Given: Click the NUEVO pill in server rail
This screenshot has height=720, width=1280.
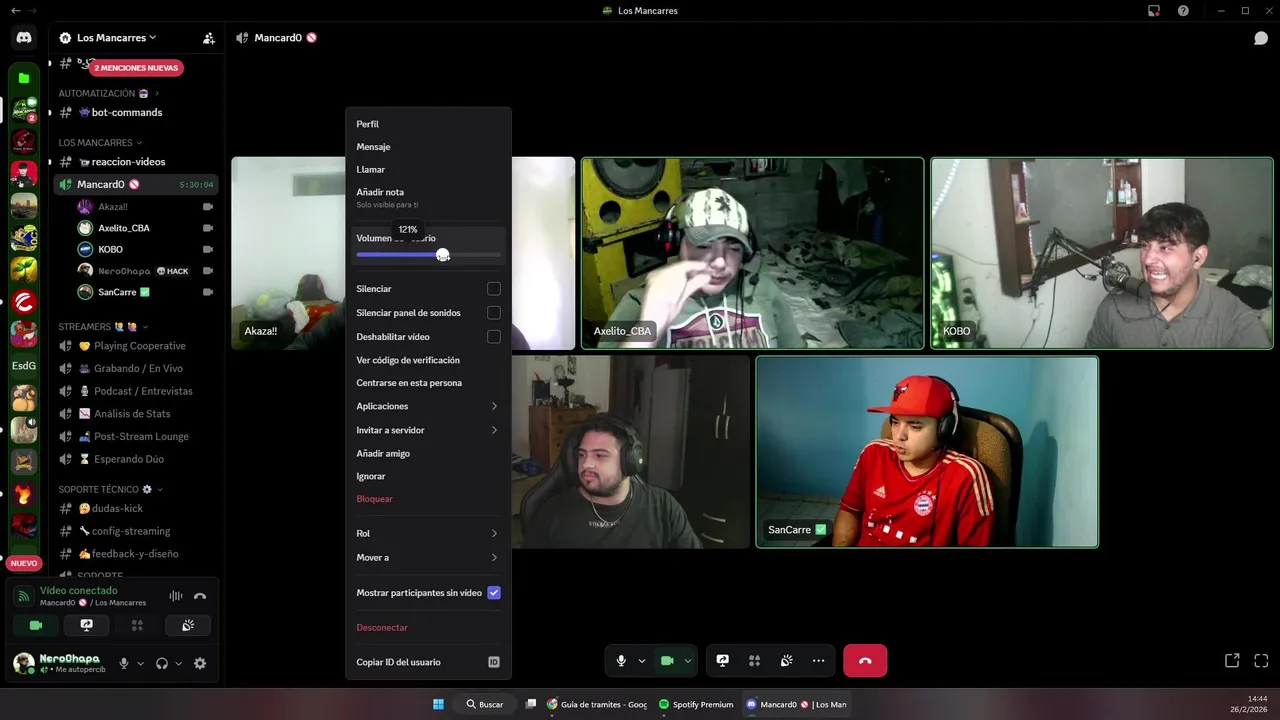Looking at the screenshot, I should coord(24,563).
